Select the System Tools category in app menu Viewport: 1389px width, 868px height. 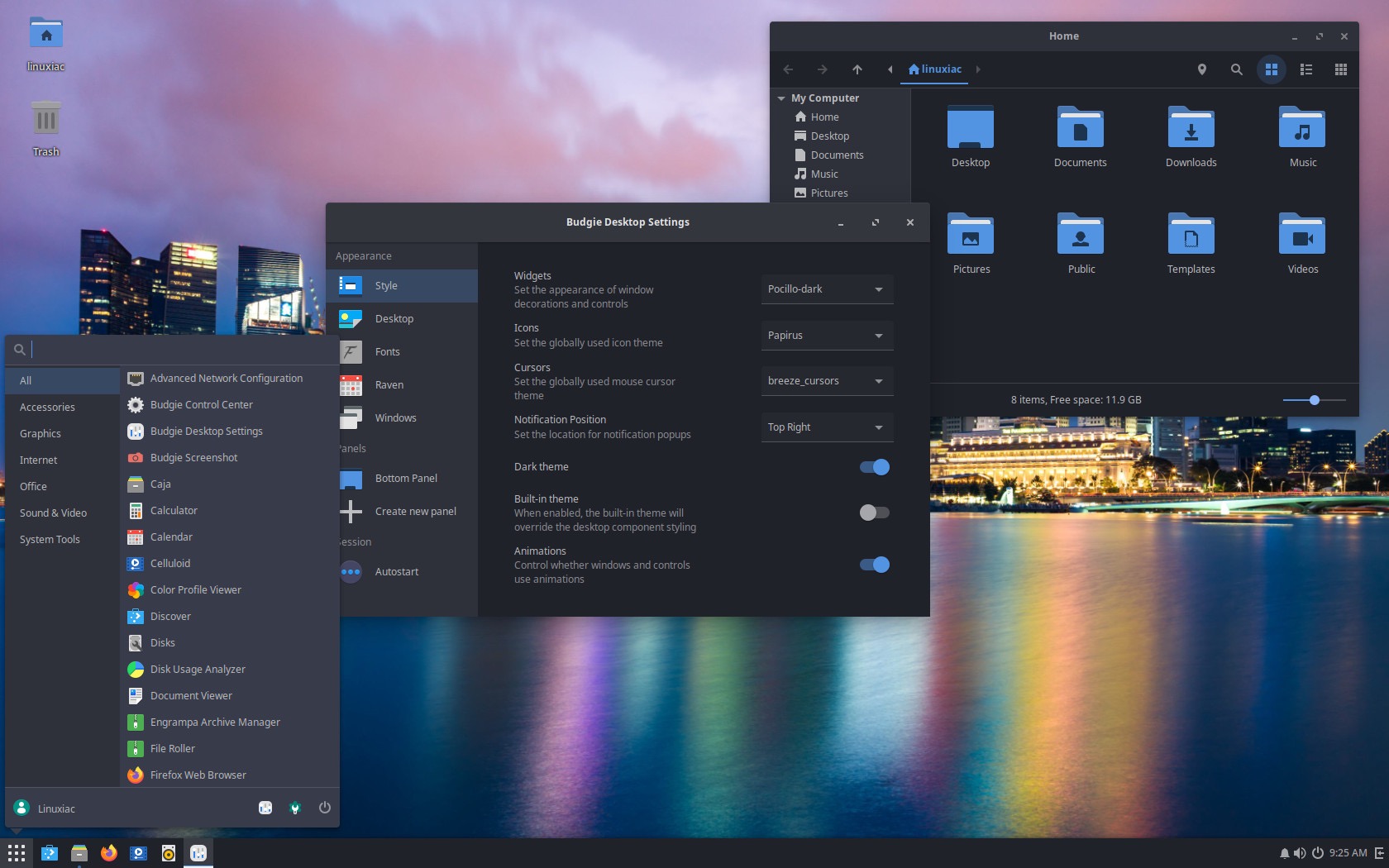point(50,539)
